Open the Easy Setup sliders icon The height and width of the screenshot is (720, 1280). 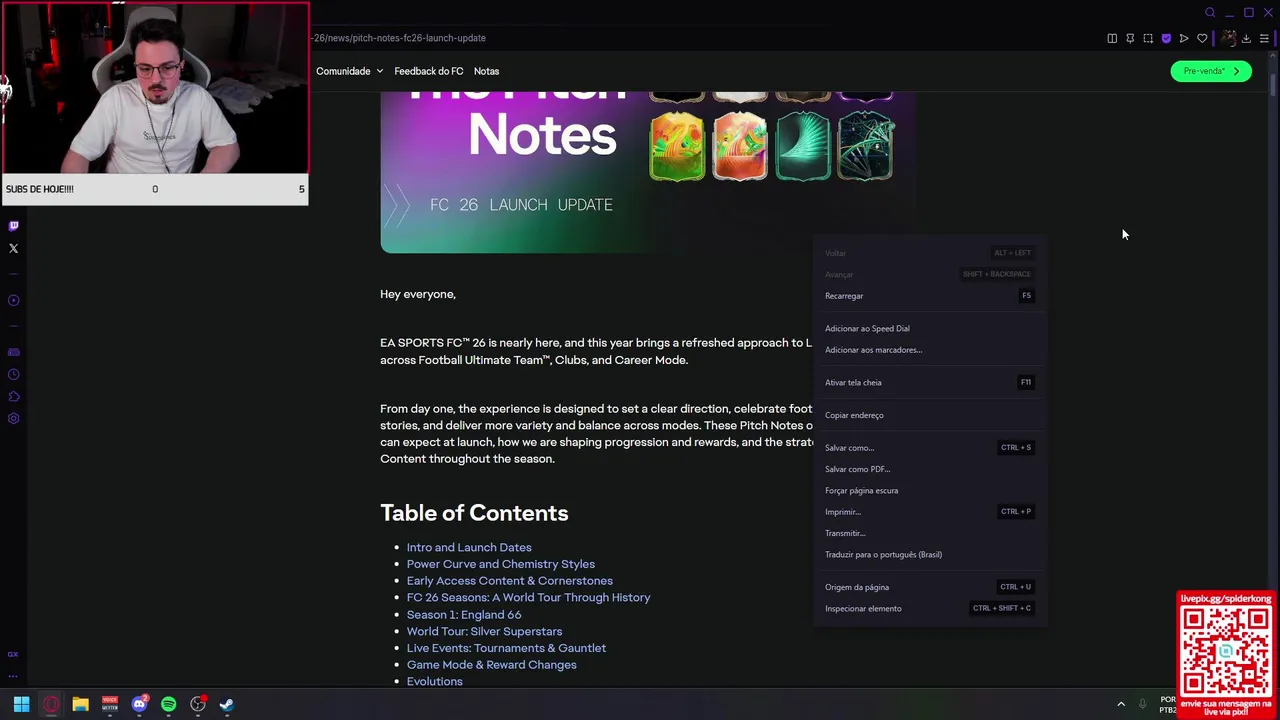tap(1264, 38)
